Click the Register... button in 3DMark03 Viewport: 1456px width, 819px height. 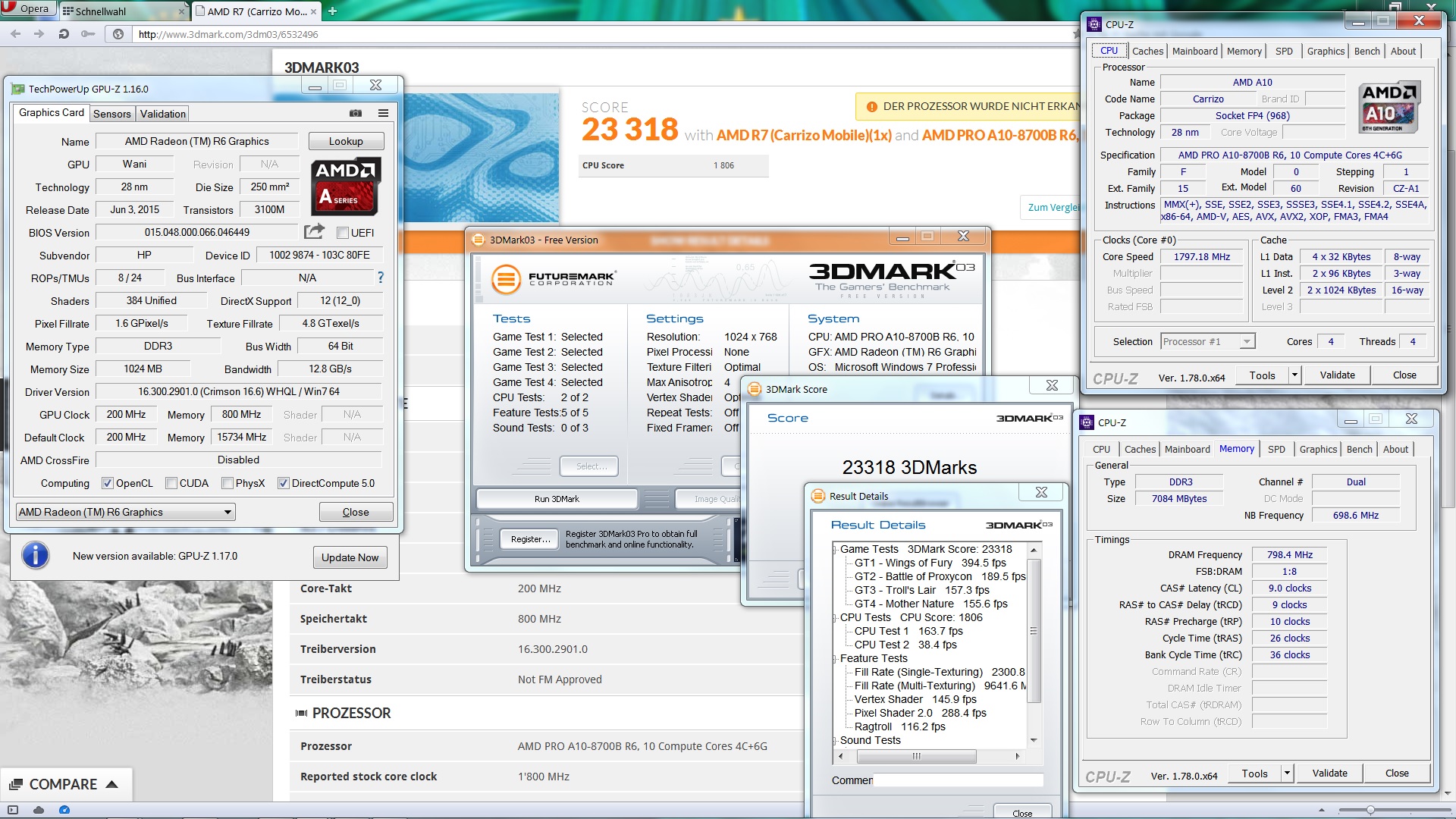530,539
